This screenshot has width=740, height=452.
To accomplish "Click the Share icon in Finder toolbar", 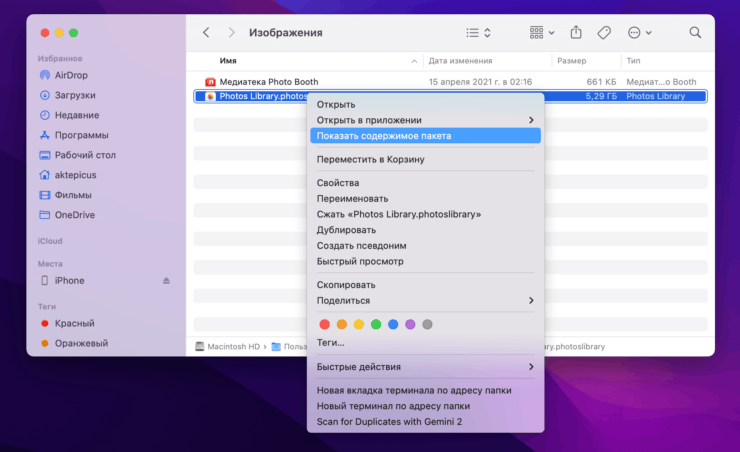I will point(576,33).
